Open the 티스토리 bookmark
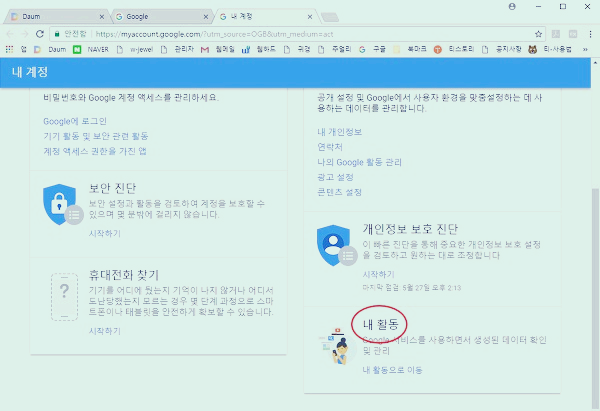Viewport: 600px width, 411px height. (x=454, y=49)
